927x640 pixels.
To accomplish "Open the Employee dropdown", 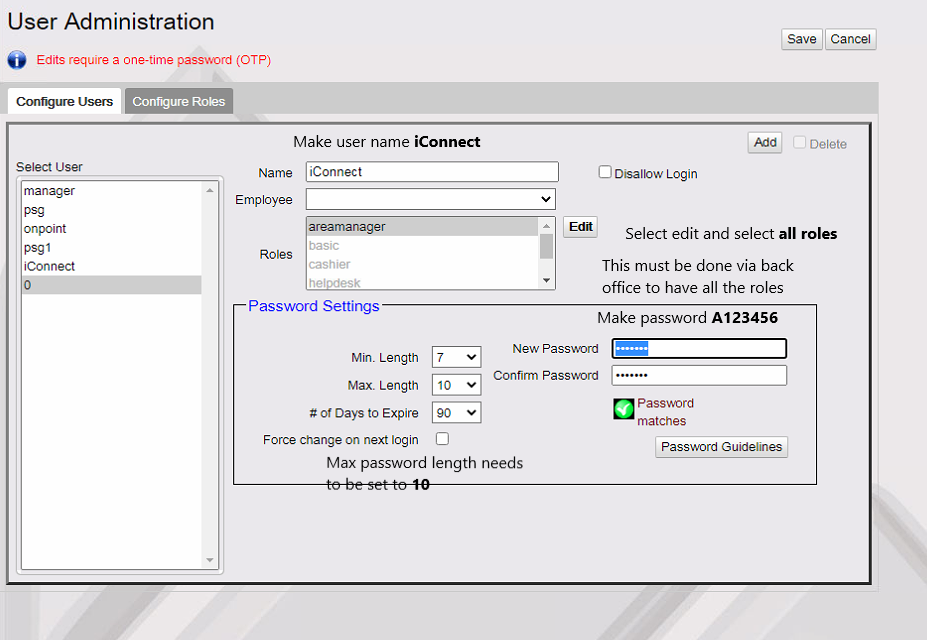I will pyautogui.click(x=430, y=199).
